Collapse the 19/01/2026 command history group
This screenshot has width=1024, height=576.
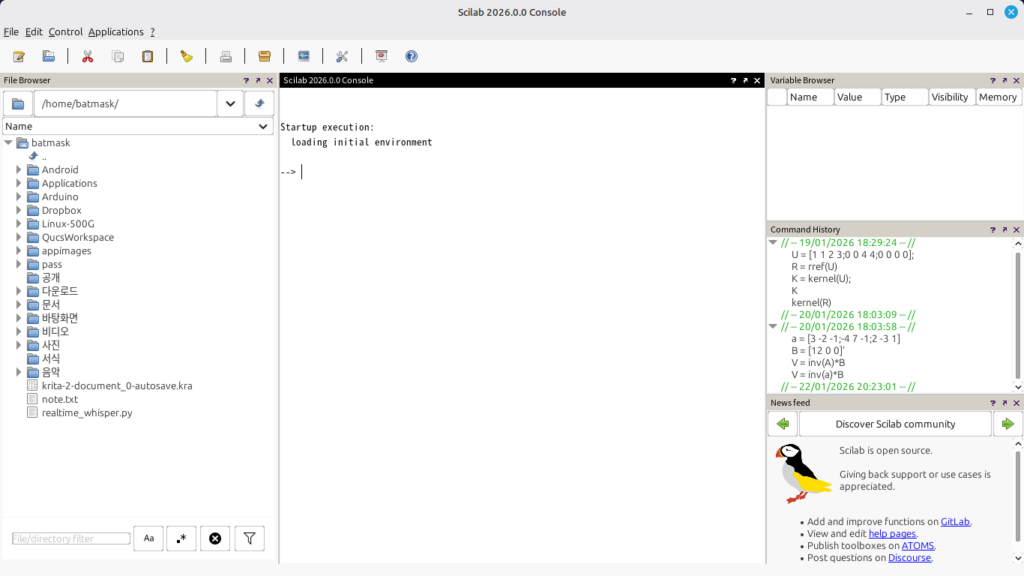[773, 242]
